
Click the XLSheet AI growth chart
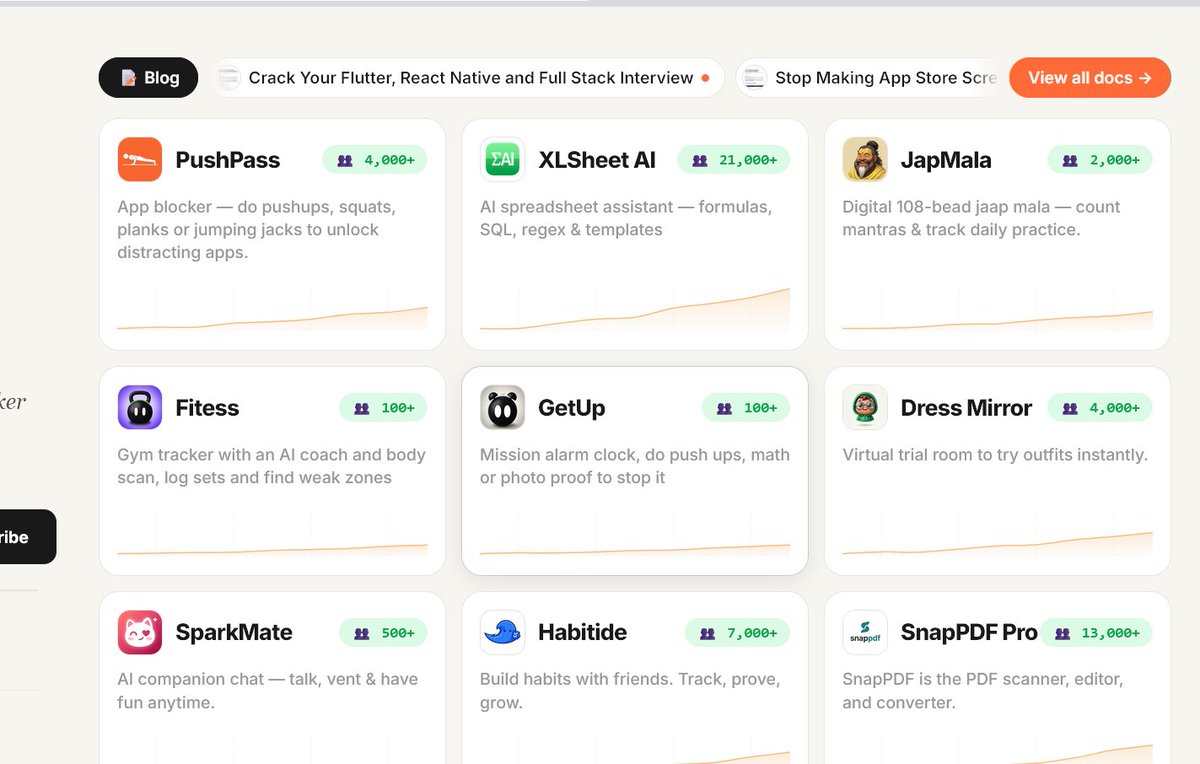(x=635, y=309)
